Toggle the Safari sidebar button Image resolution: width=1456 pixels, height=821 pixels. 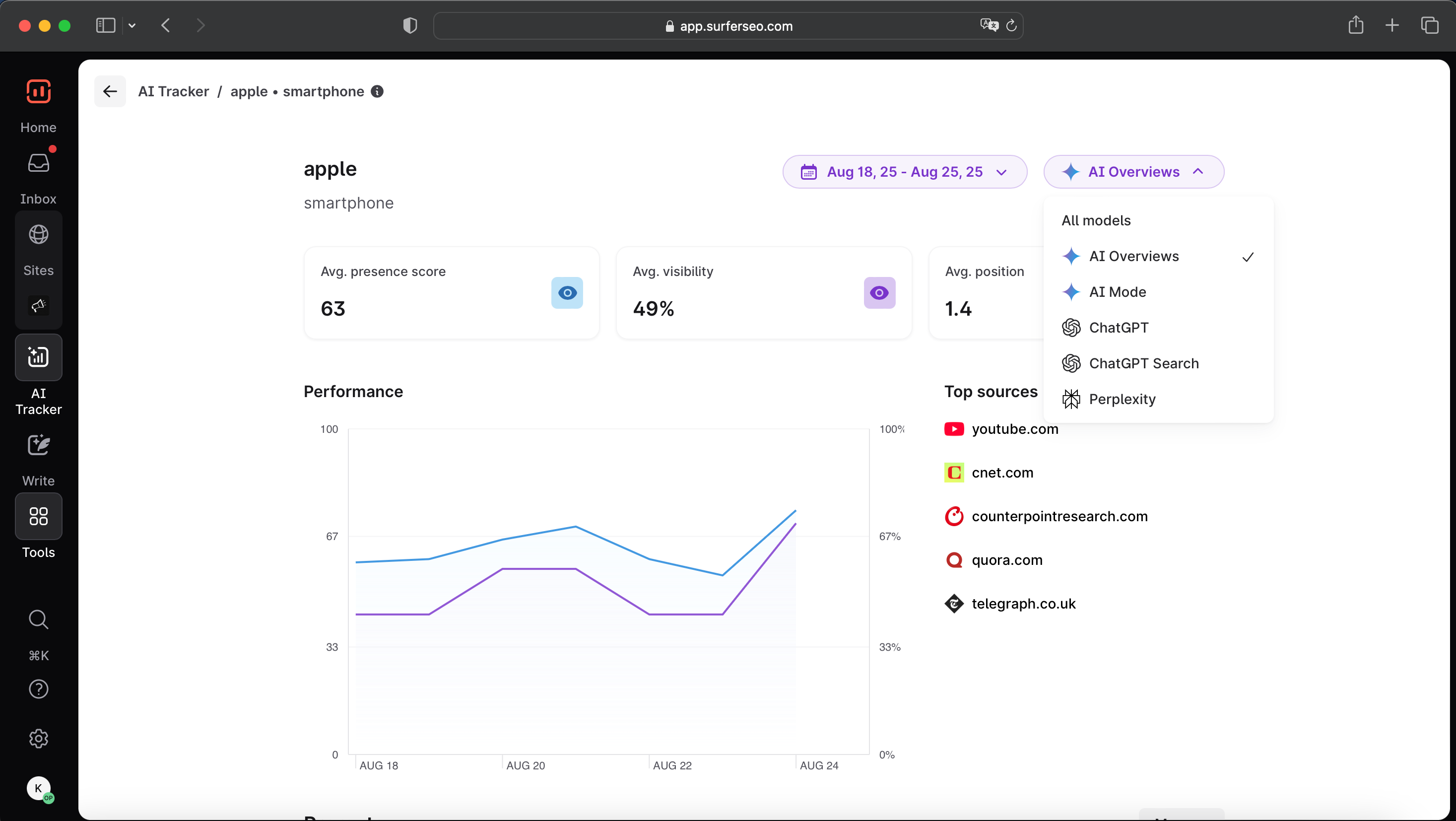point(106,26)
